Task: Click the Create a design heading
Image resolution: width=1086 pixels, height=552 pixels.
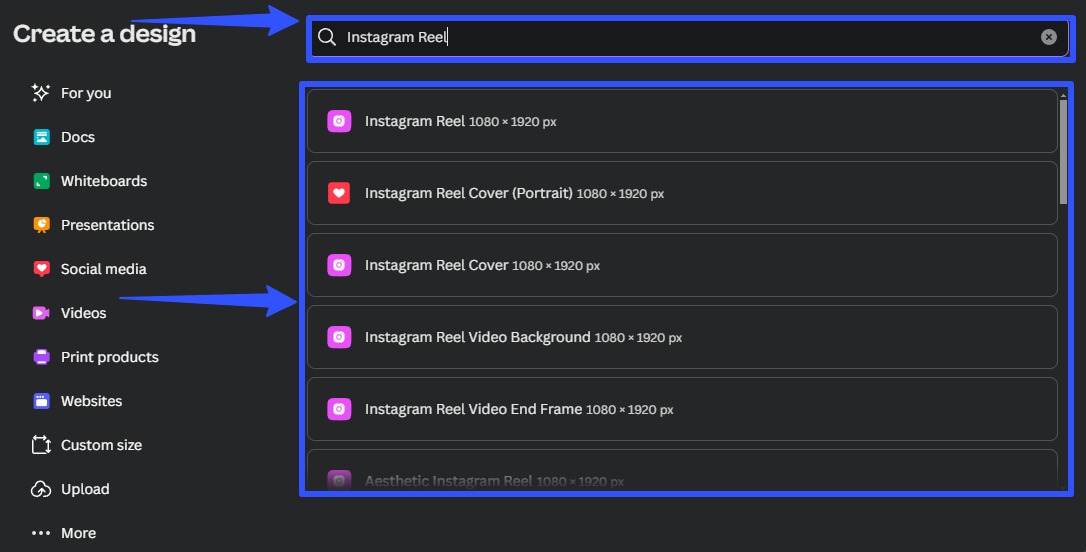Action: click(x=105, y=34)
